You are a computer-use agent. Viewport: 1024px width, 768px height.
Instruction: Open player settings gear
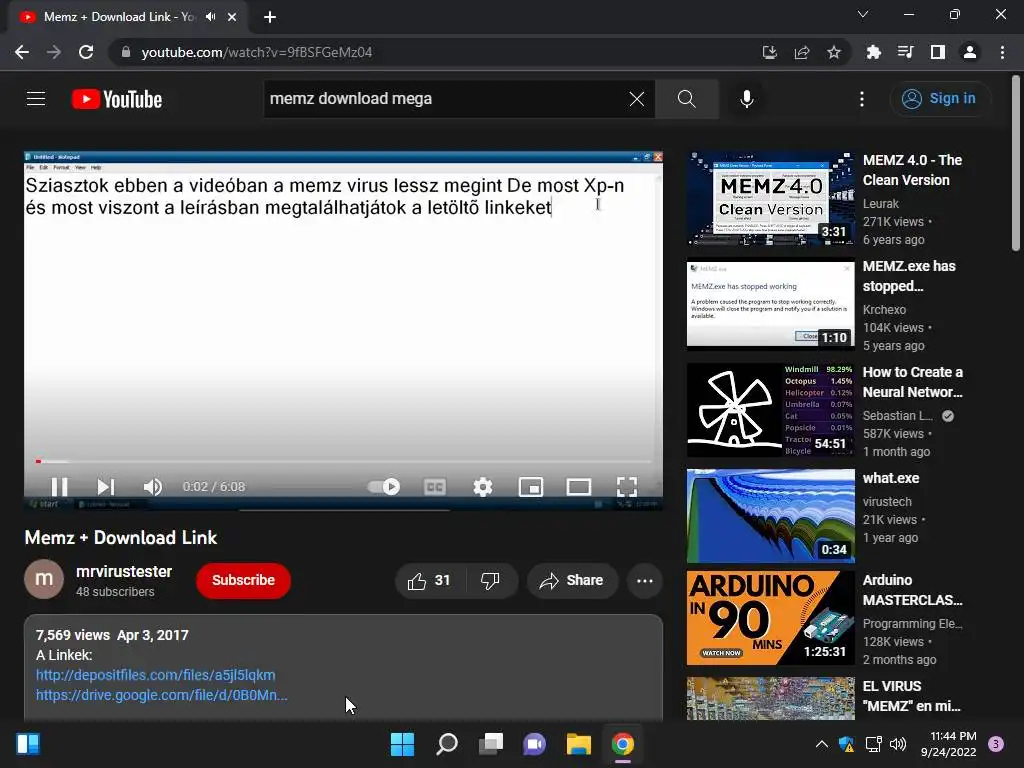(x=483, y=487)
